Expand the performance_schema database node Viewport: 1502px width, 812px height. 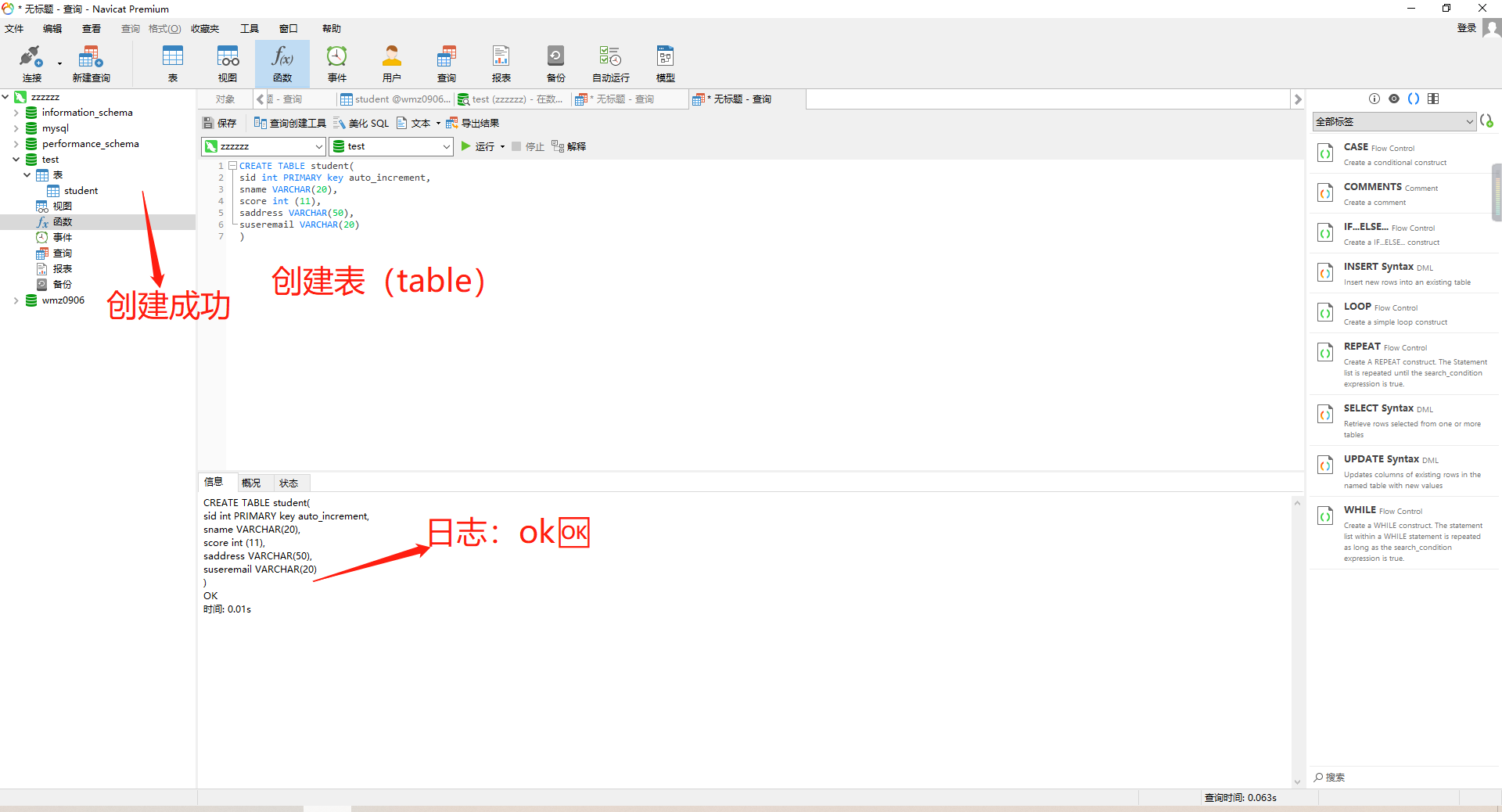pos(16,144)
